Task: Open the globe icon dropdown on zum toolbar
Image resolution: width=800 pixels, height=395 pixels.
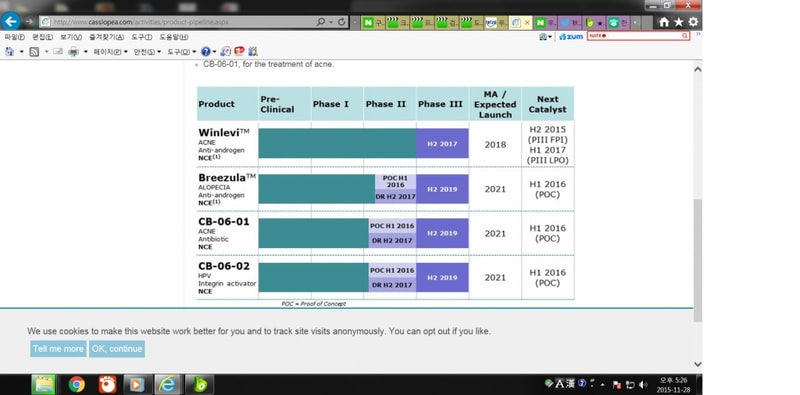Action: 545,37
